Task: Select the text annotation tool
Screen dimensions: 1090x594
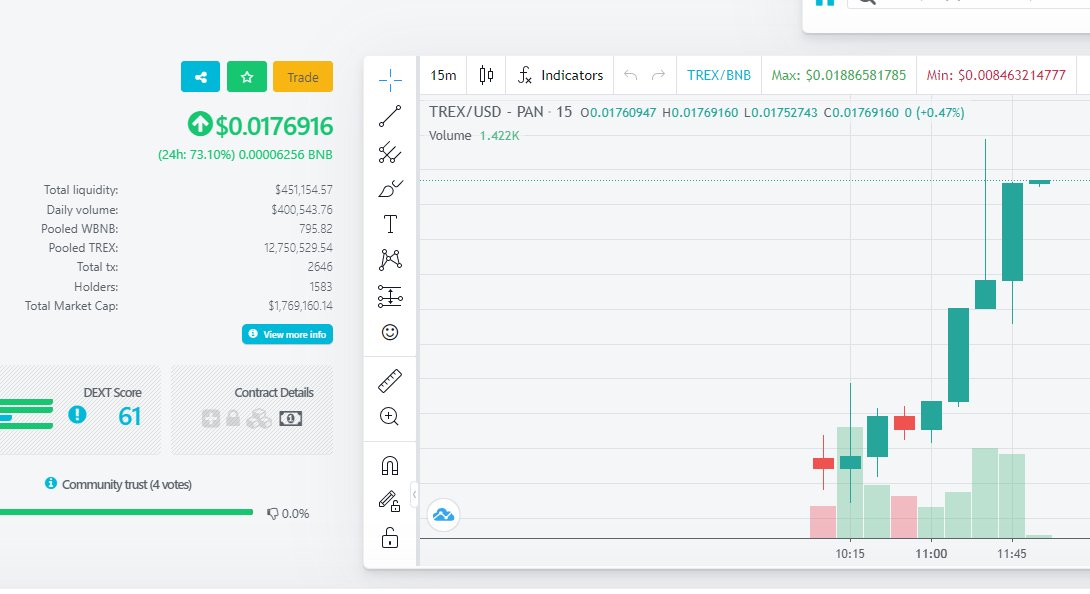Action: [x=390, y=224]
